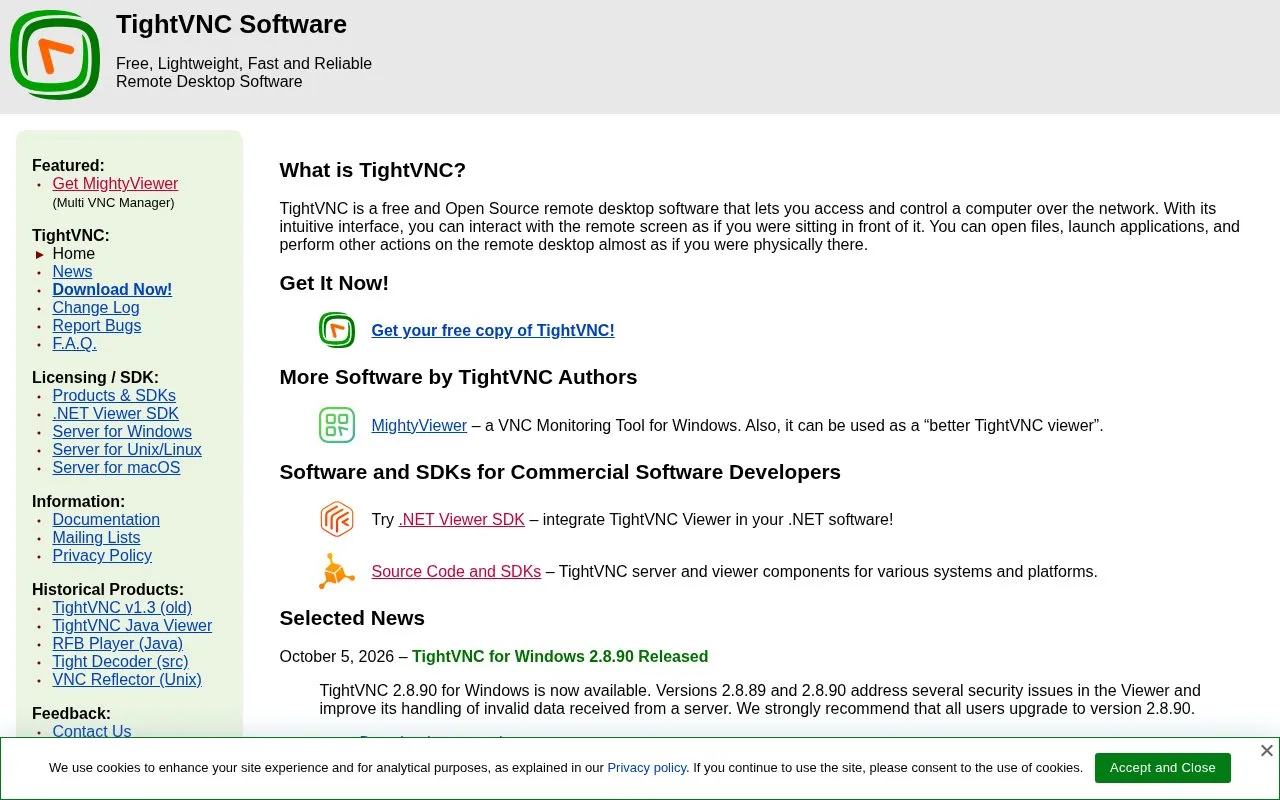Click the 'Selected News' heading
Screen dimensions: 1280x800
click(352, 618)
